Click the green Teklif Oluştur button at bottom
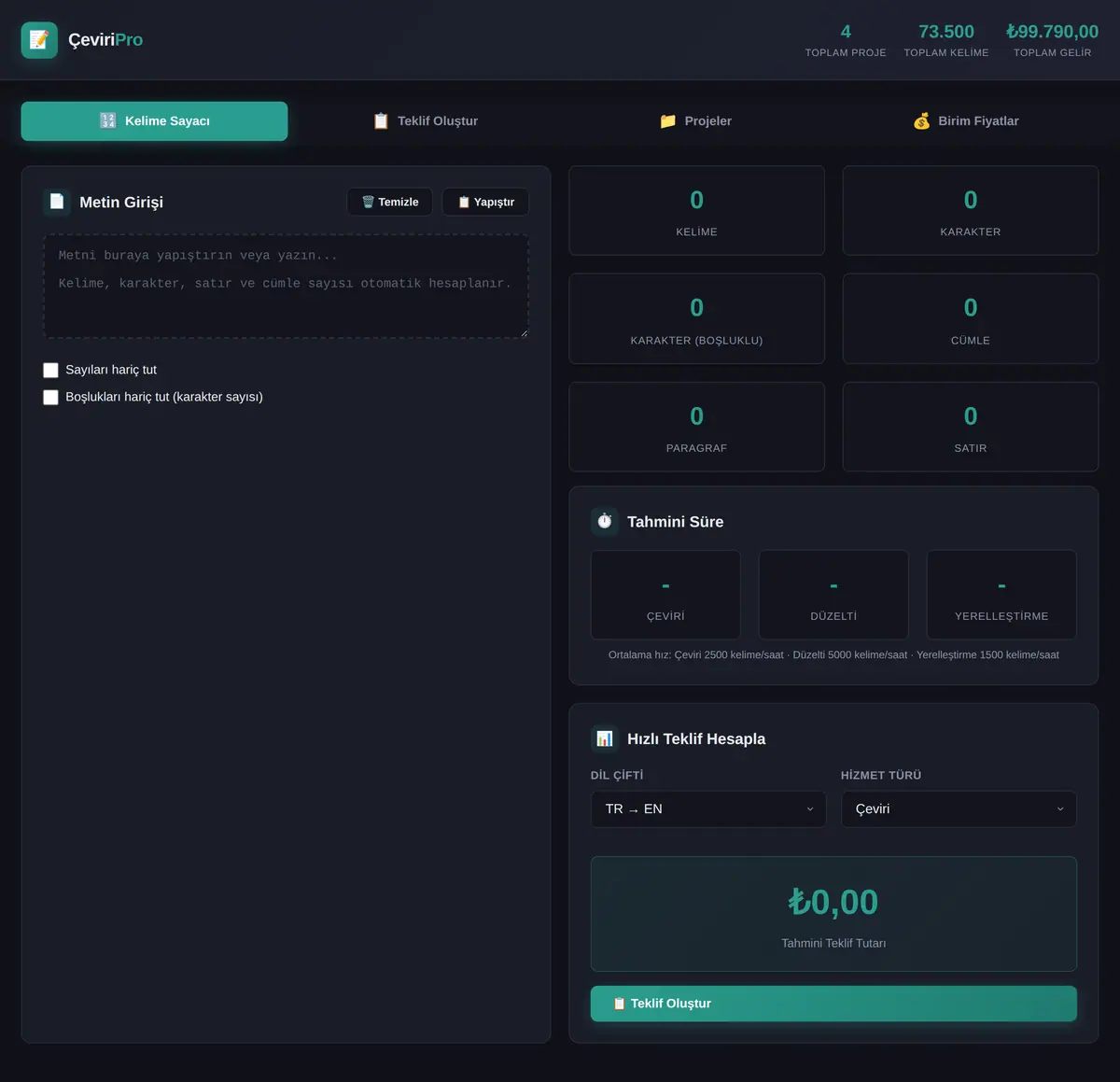 point(833,1004)
